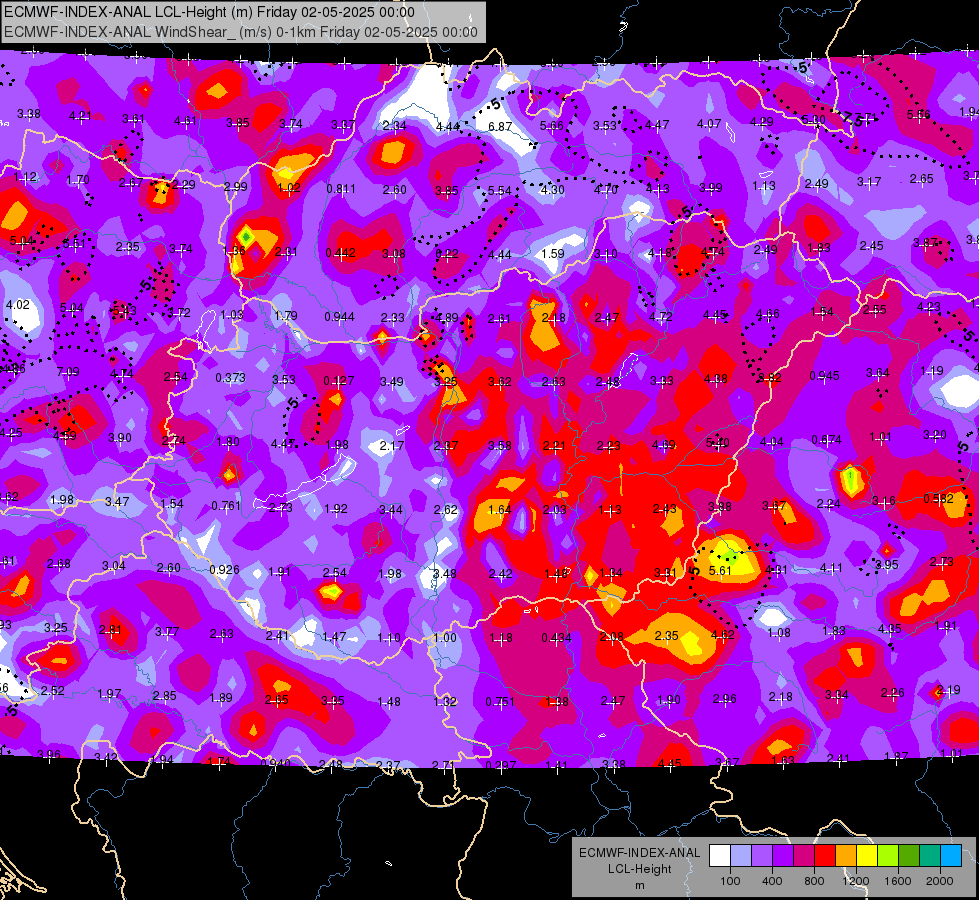Click the wind shear value 4.02

tap(17, 305)
